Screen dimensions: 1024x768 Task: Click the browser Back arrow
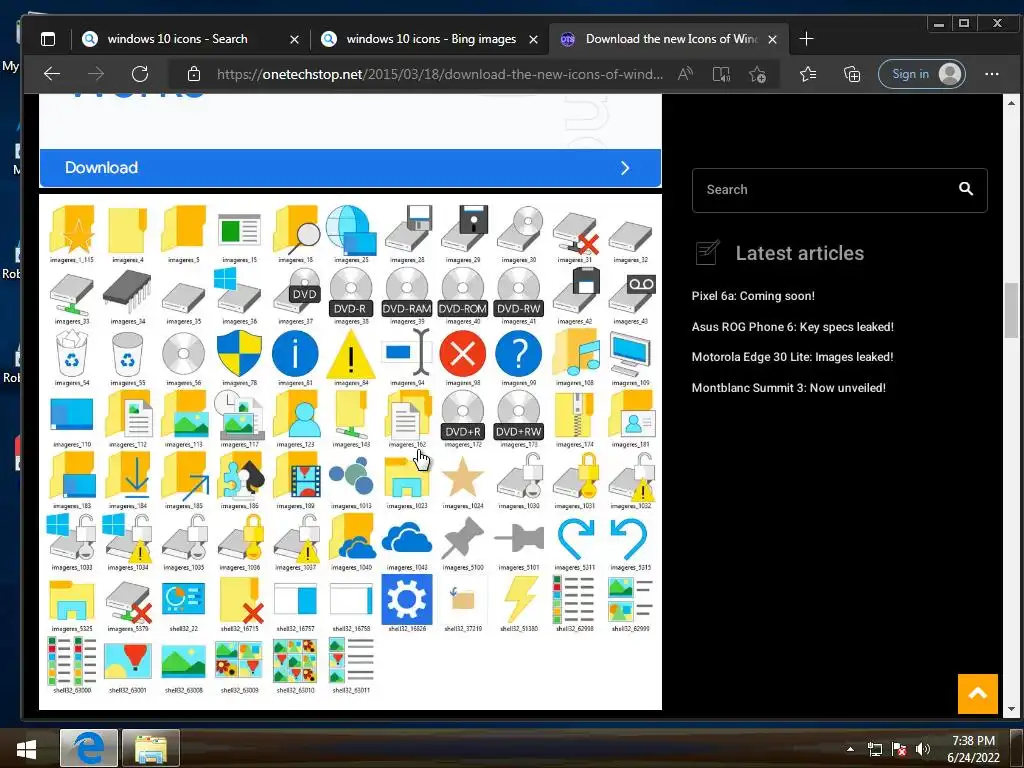[52, 74]
